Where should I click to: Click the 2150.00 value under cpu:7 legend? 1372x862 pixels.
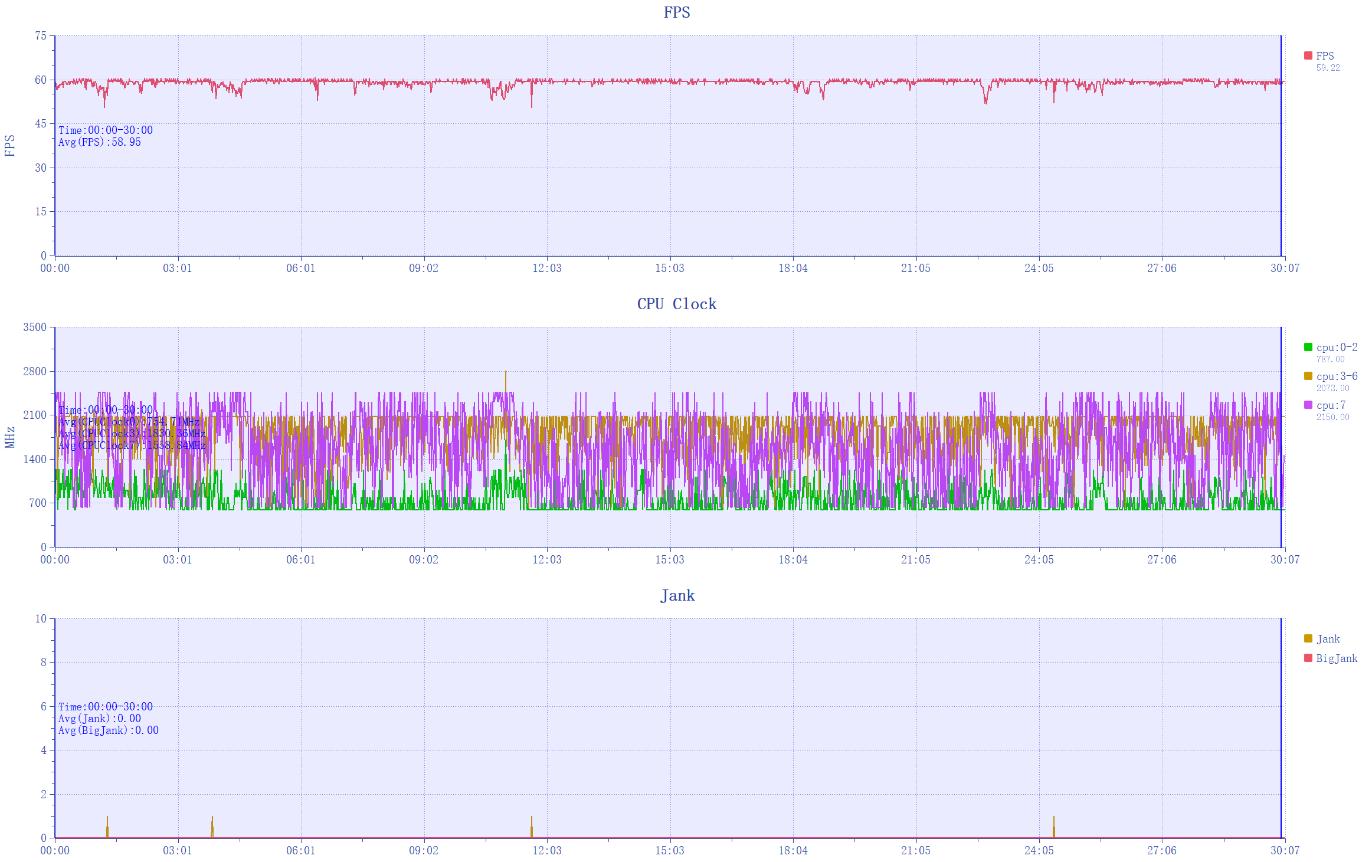[1333, 416]
